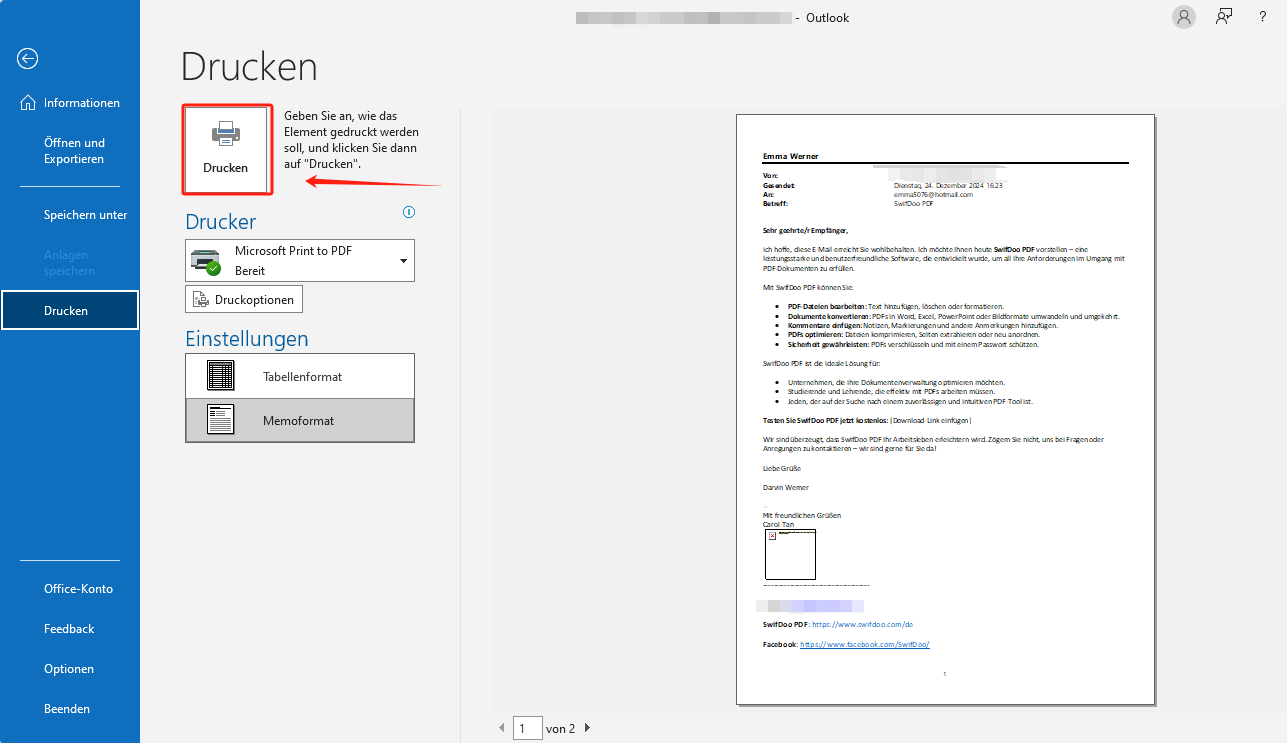1287x743 pixels.
Task: Click the swifdoo.com/de link in preview
Action: [862, 624]
